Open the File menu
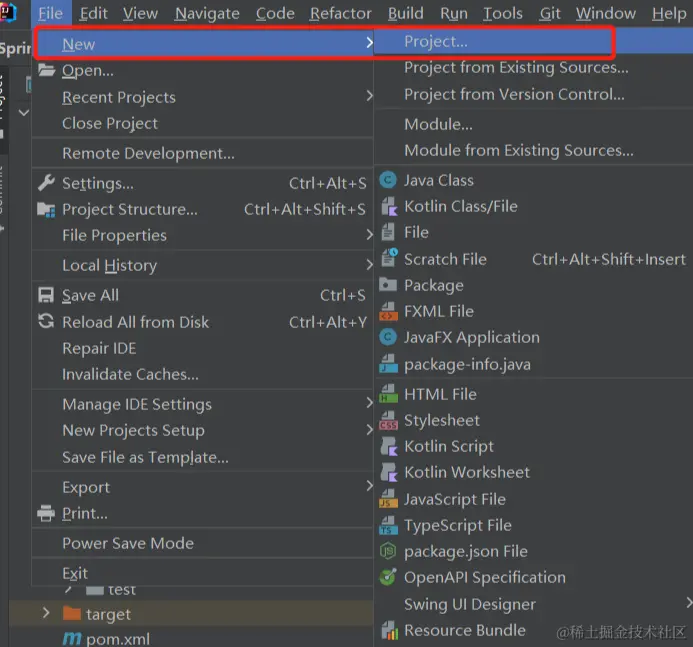The width and height of the screenshot is (693, 647). click(x=50, y=14)
